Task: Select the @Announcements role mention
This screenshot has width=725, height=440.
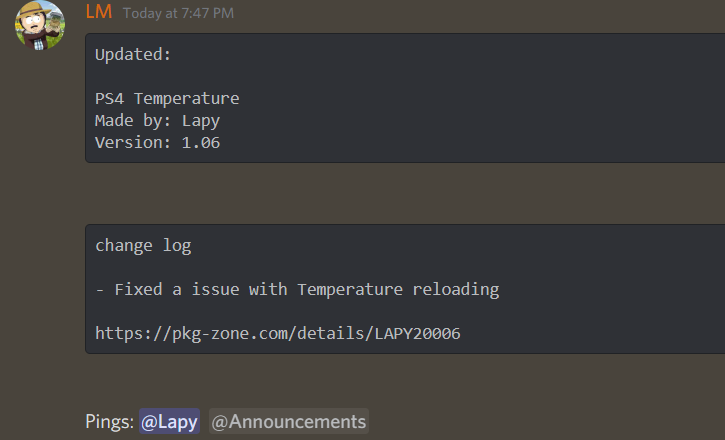Action: (288, 422)
